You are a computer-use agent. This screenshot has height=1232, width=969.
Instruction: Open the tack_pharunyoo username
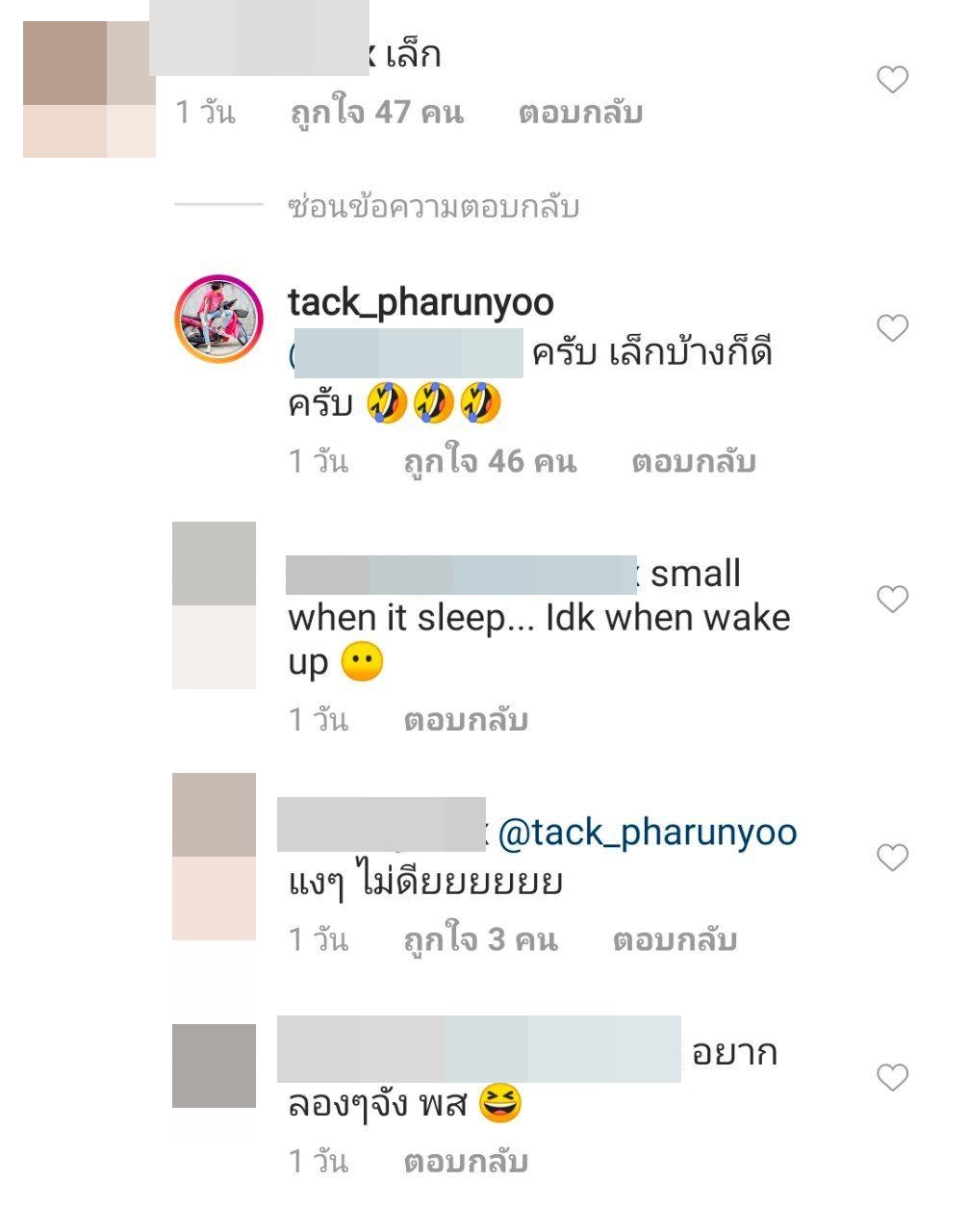421,302
